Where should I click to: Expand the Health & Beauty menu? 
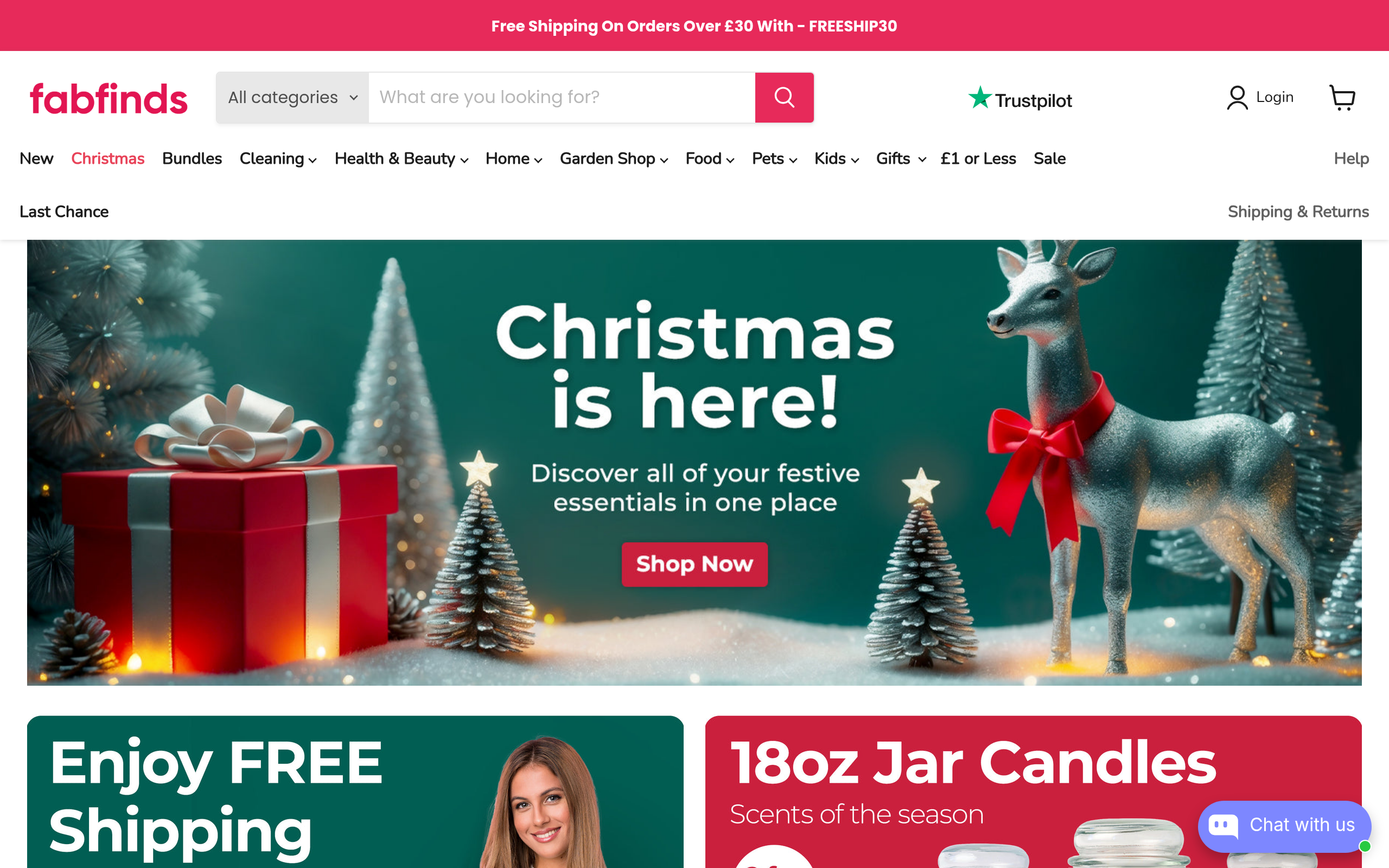(x=401, y=158)
